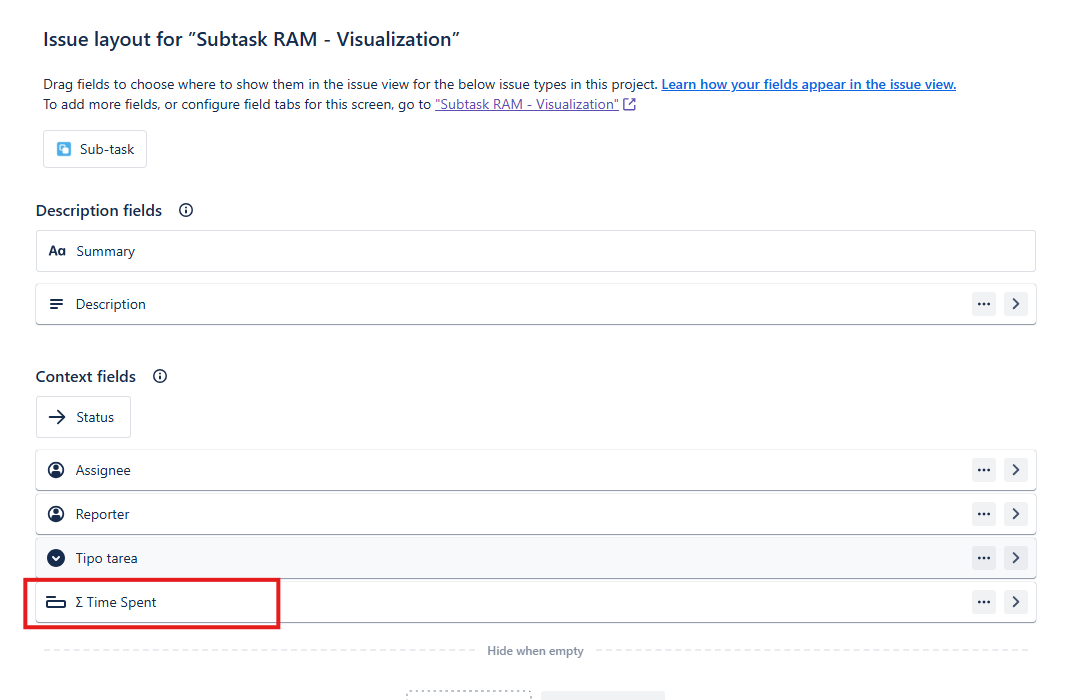Select the Σ Time Spent field row

point(536,602)
